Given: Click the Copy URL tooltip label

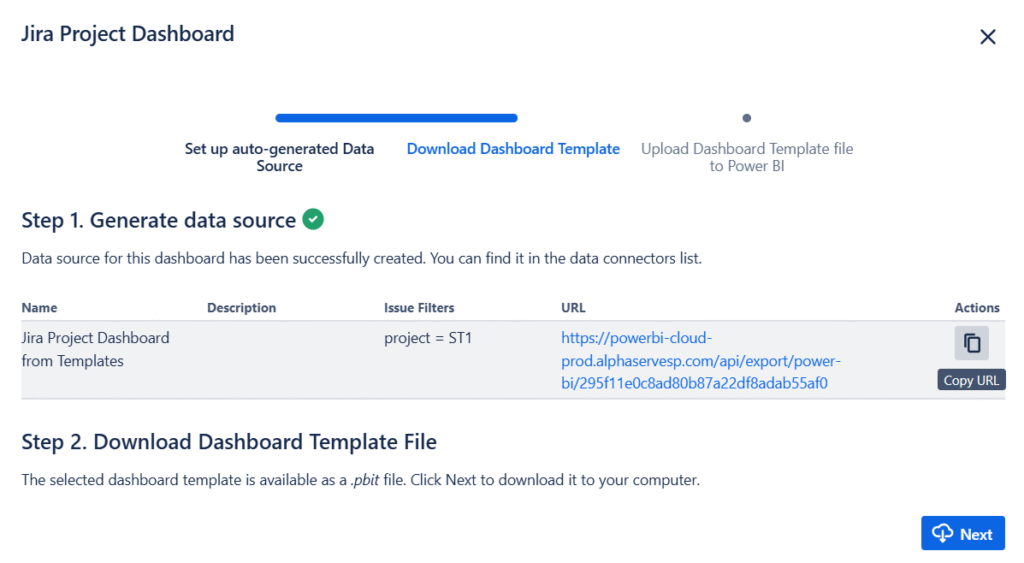Looking at the screenshot, I should click(x=971, y=381).
